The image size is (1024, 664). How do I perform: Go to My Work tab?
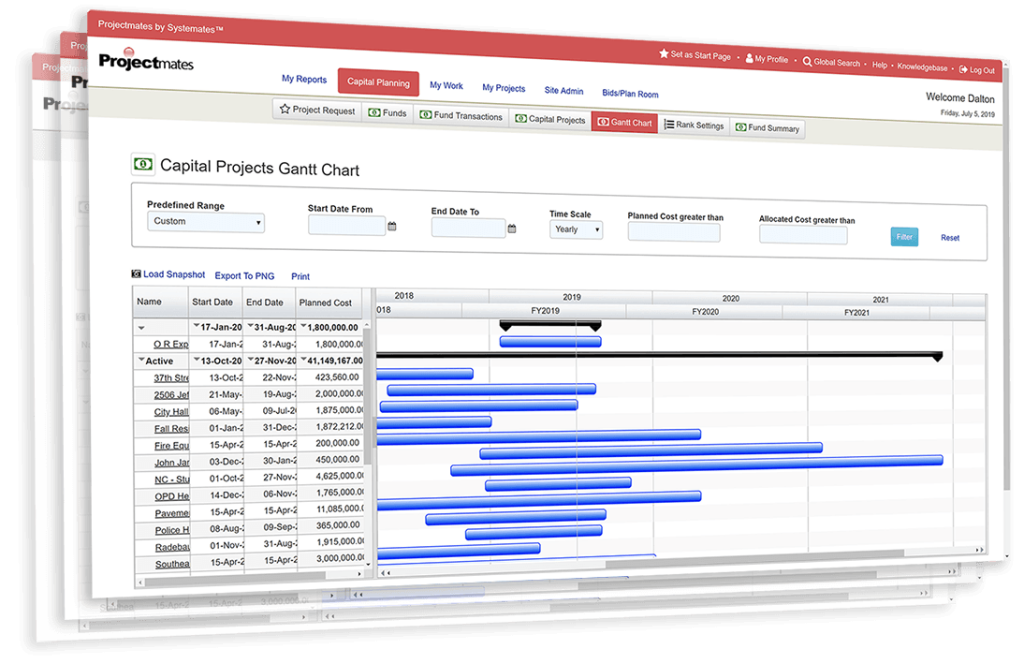click(446, 86)
